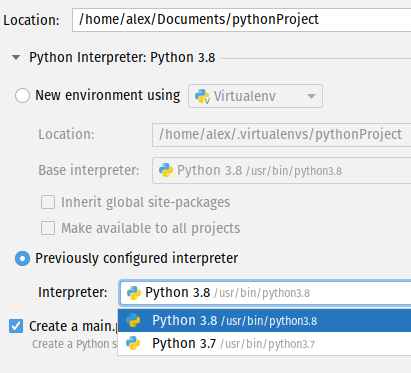Click the top Location: label

coord(31,20)
